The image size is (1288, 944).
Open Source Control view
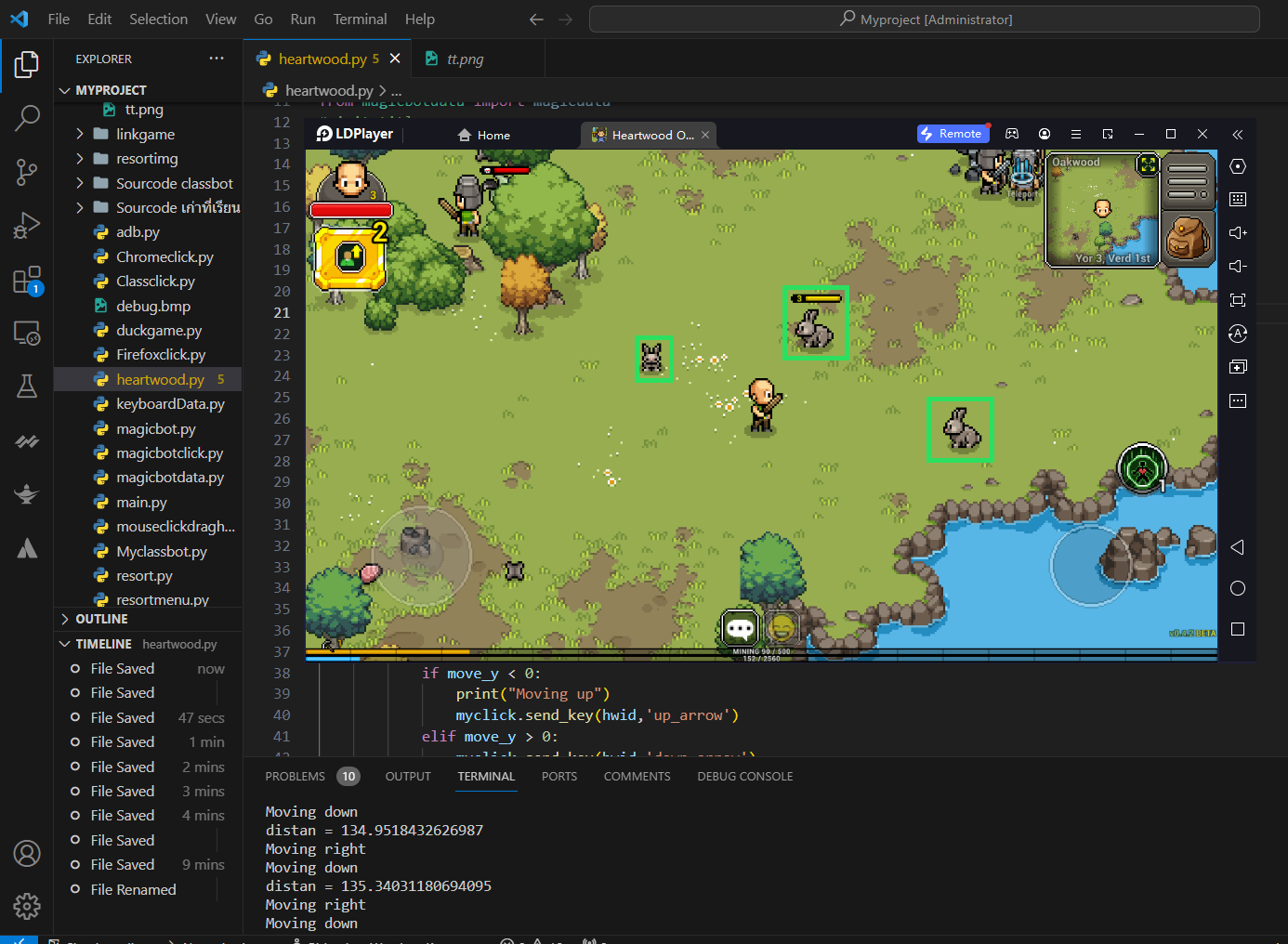point(27,172)
